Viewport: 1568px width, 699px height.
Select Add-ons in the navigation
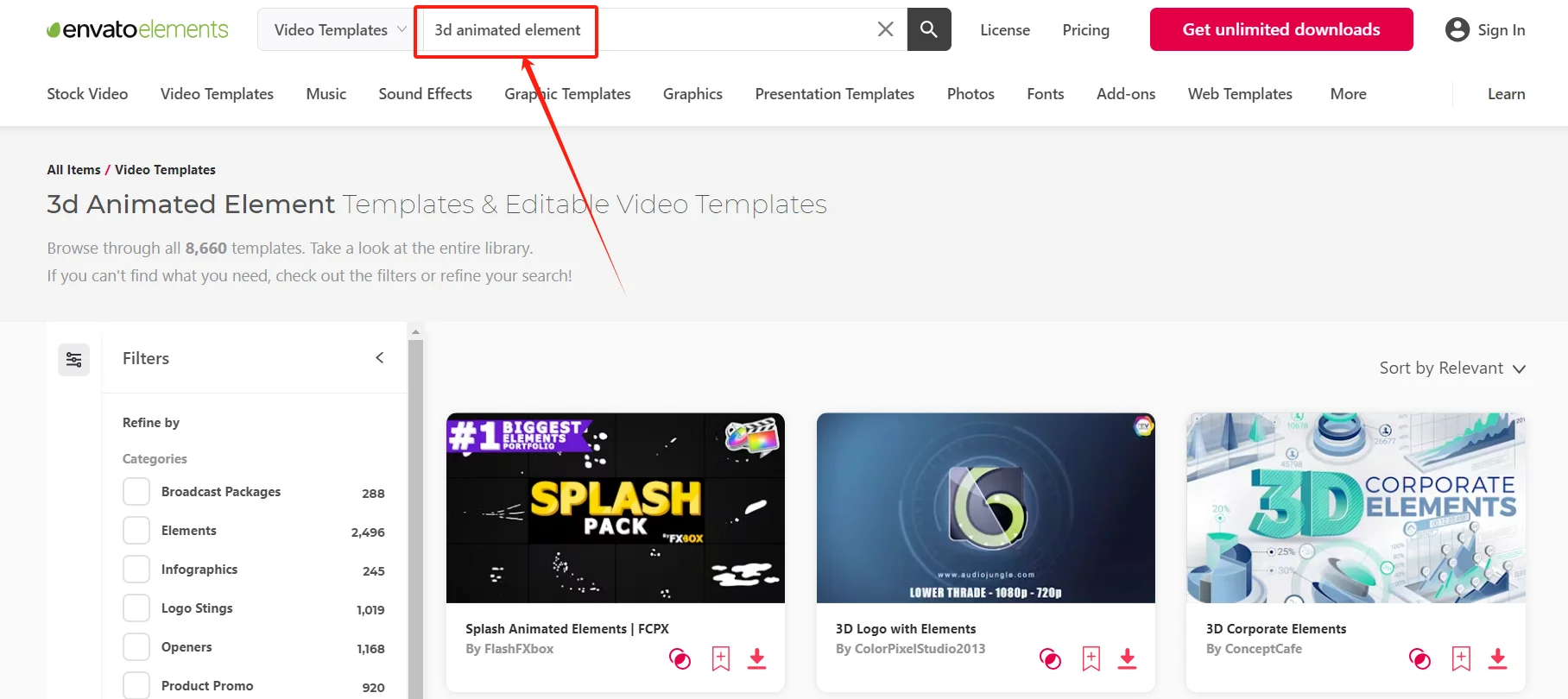(1126, 94)
